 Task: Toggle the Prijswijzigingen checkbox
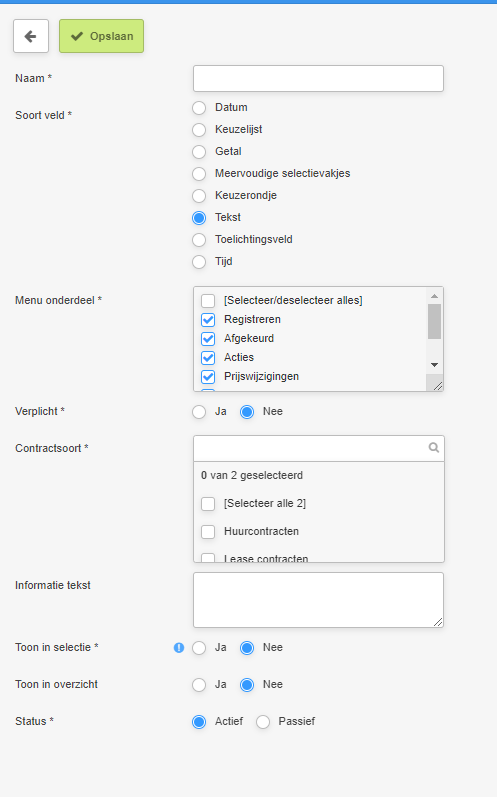coord(208,377)
